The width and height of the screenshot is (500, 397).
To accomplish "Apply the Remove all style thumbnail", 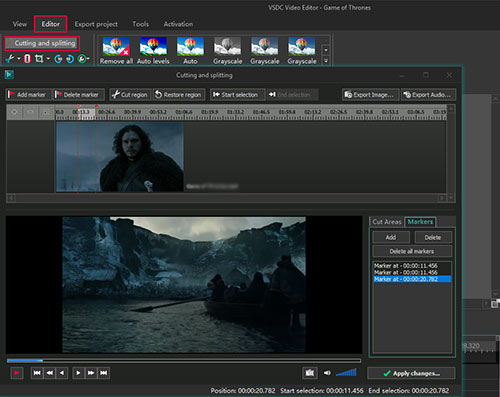I will click(116, 50).
